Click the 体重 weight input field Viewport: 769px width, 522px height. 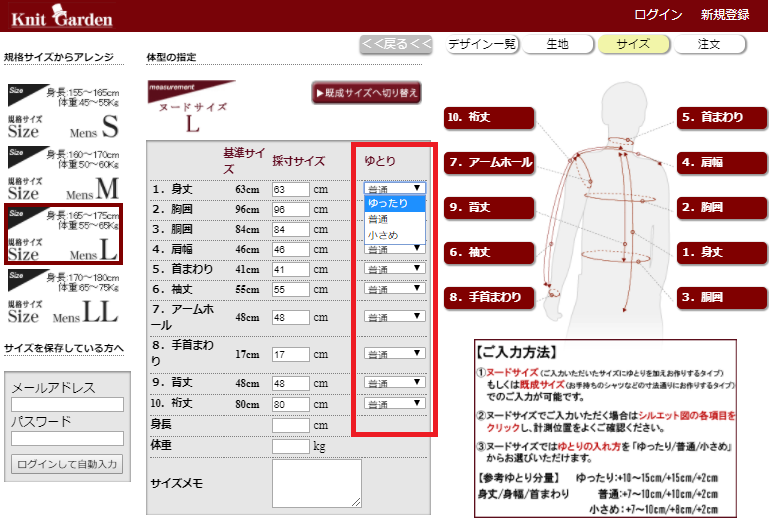point(291,446)
